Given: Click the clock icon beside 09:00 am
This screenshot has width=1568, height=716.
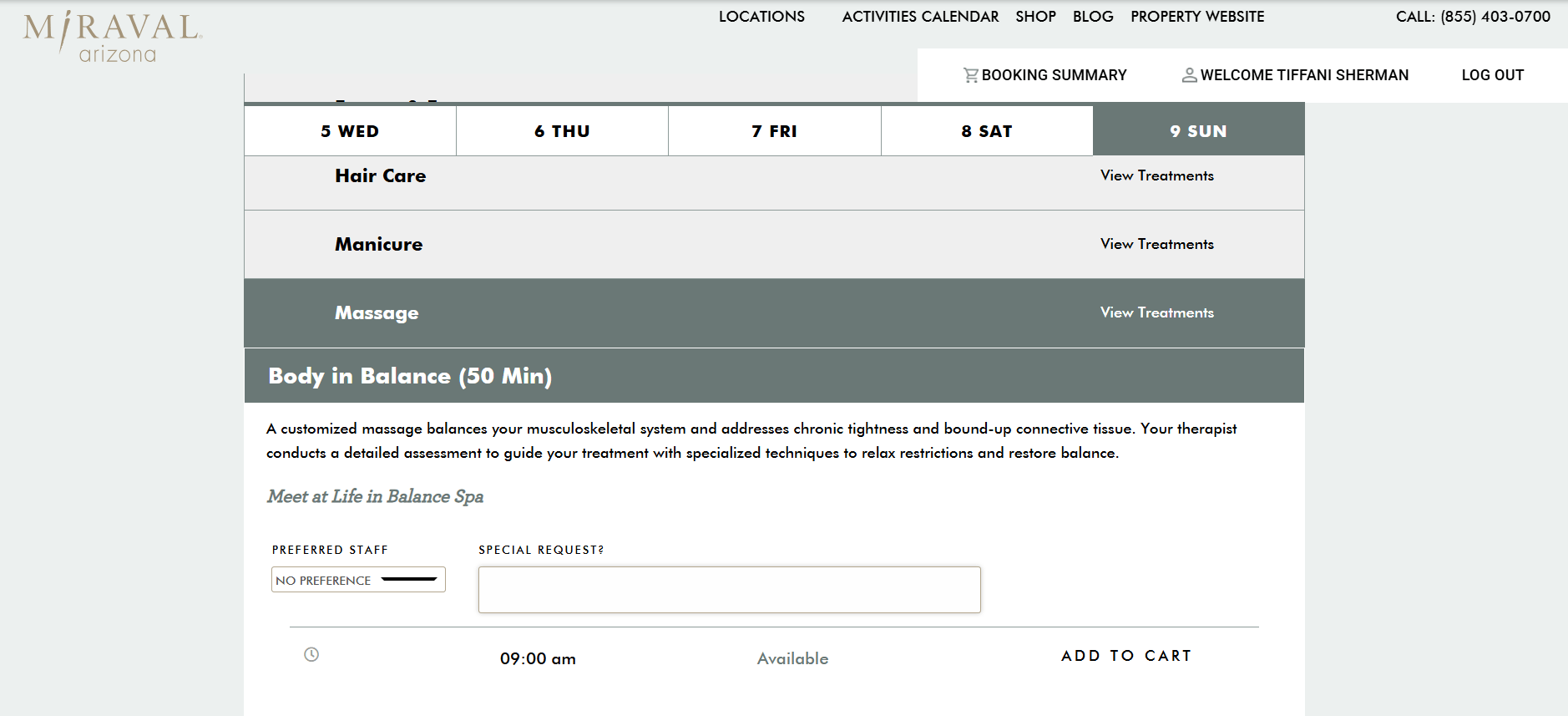Looking at the screenshot, I should [311, 654].
